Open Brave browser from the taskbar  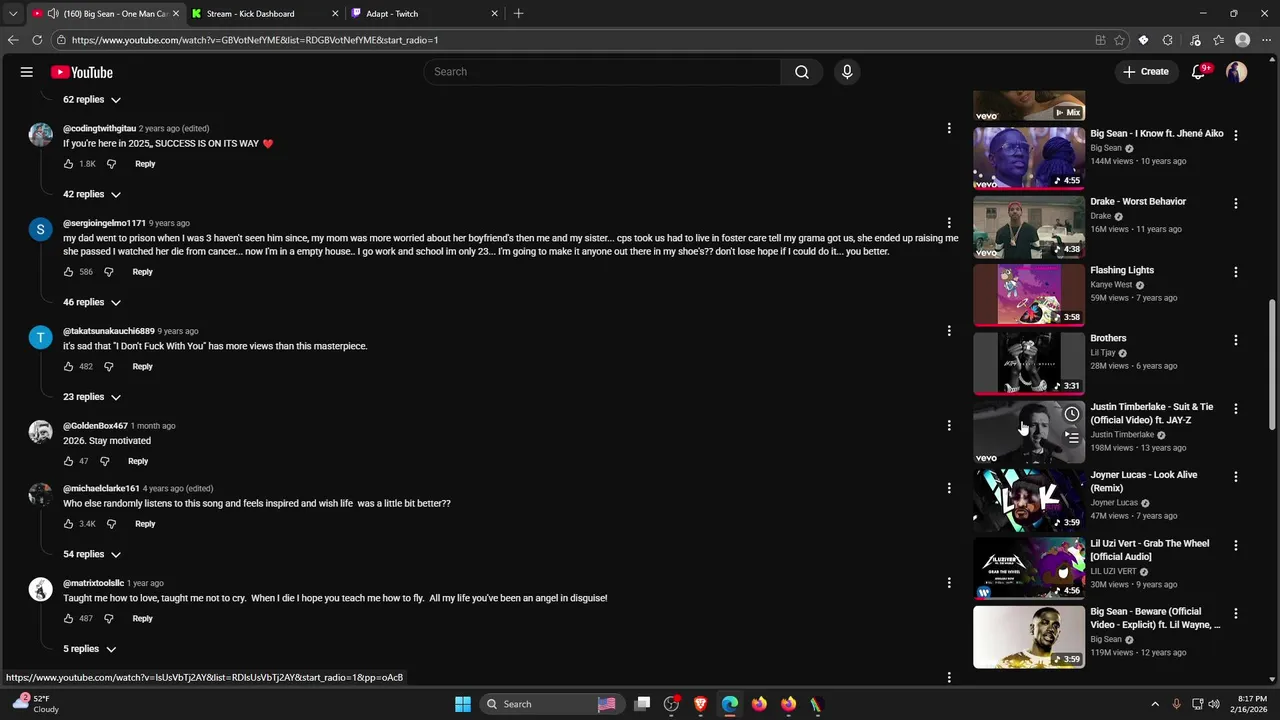click(701, 704)
